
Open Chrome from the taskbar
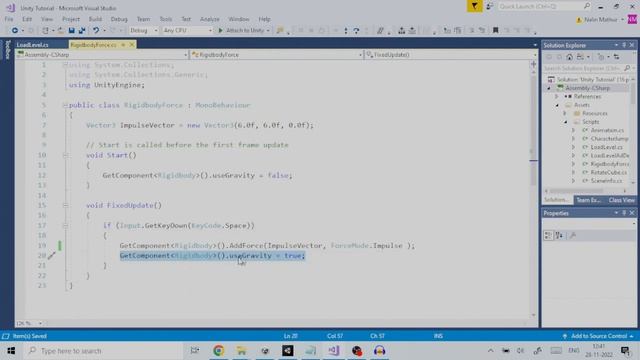219,351
